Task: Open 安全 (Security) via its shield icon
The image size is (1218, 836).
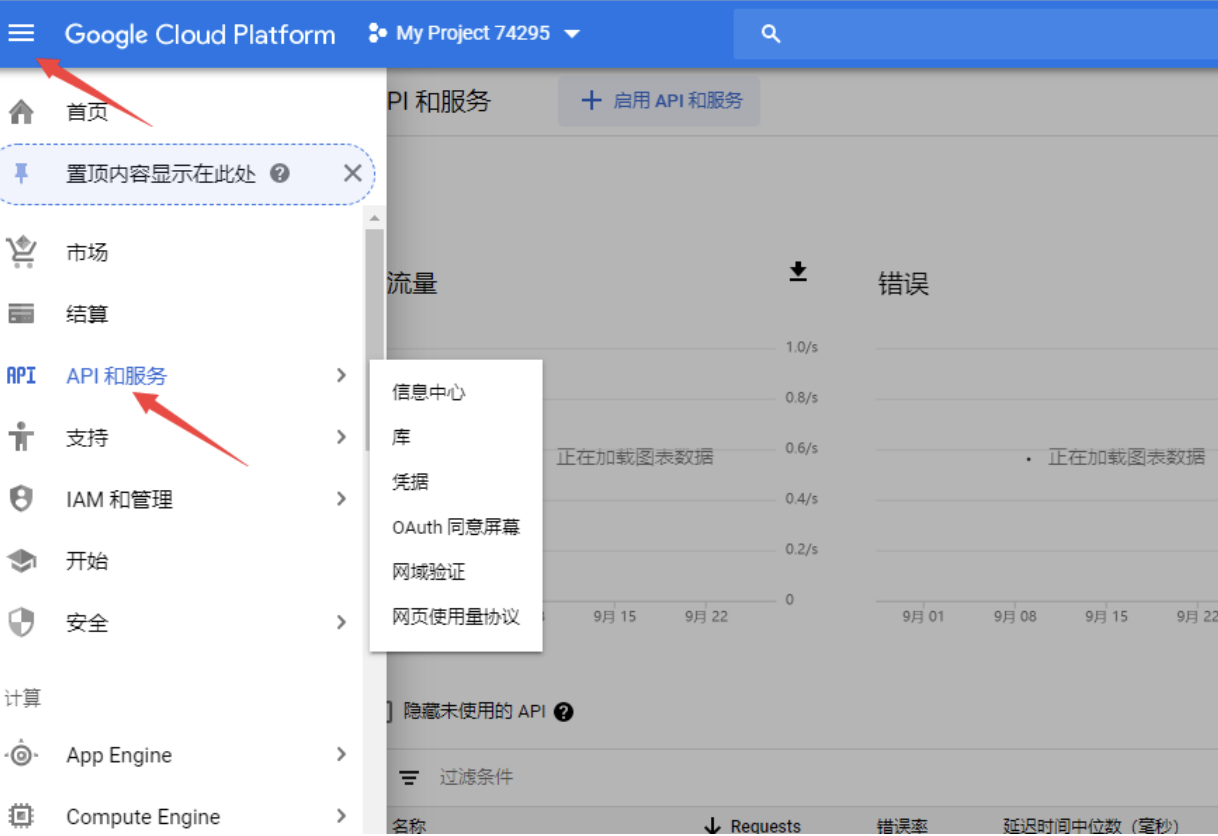Action: click(x=22, y=623)
